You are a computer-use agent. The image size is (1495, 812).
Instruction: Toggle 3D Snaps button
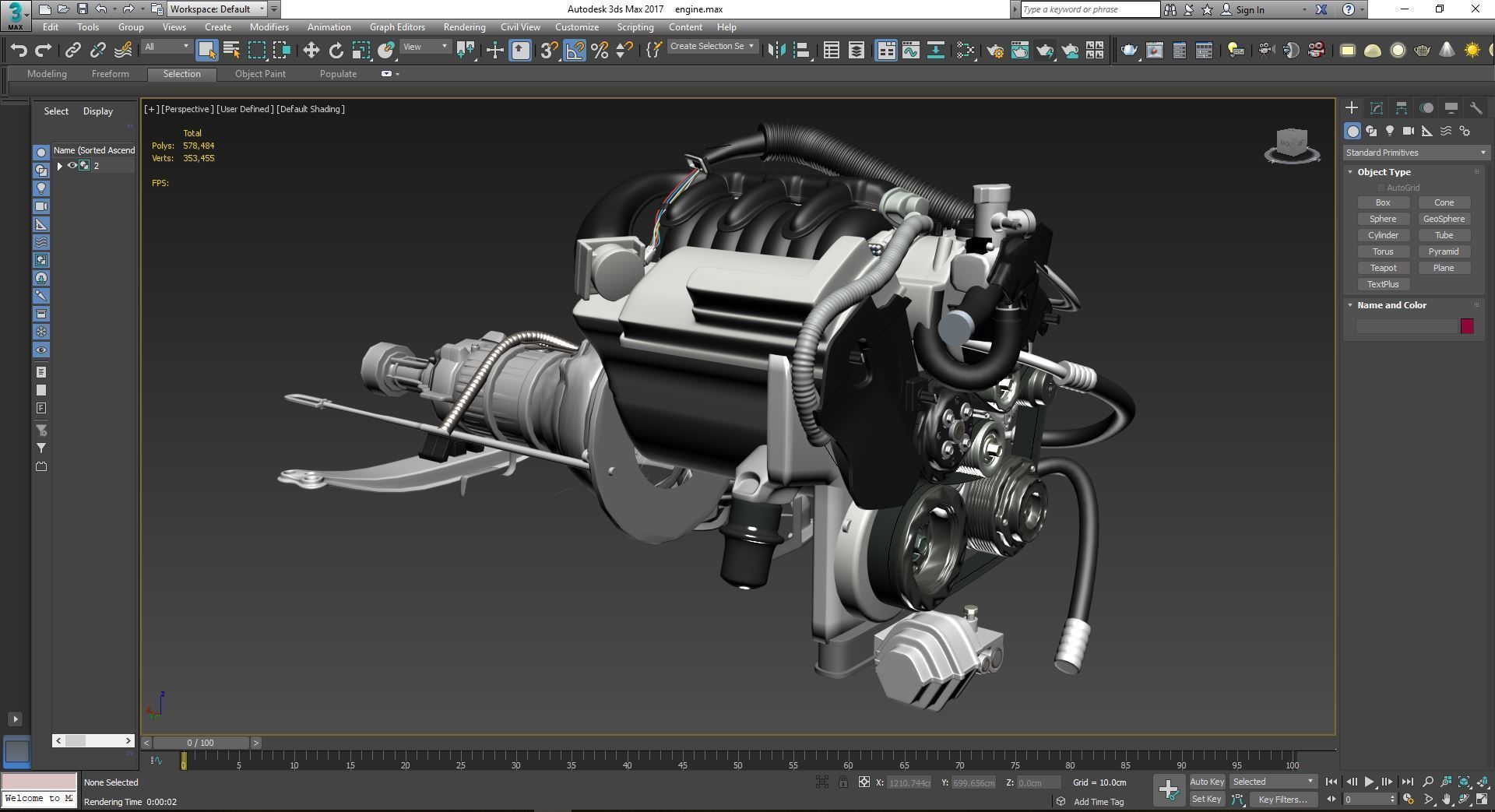tap(549, 51)
